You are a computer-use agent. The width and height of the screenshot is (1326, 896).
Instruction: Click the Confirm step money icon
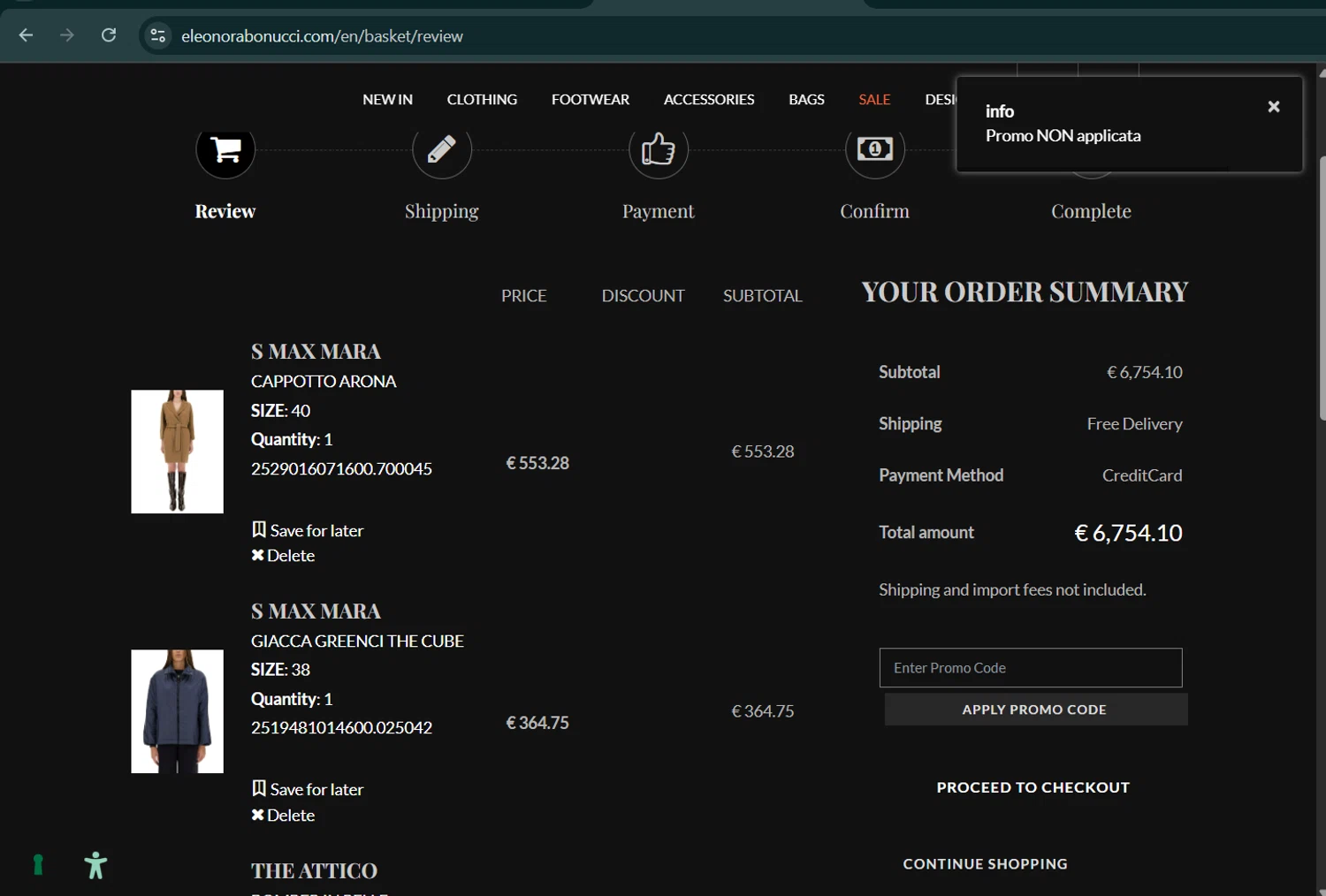click(x=874, y=149)
